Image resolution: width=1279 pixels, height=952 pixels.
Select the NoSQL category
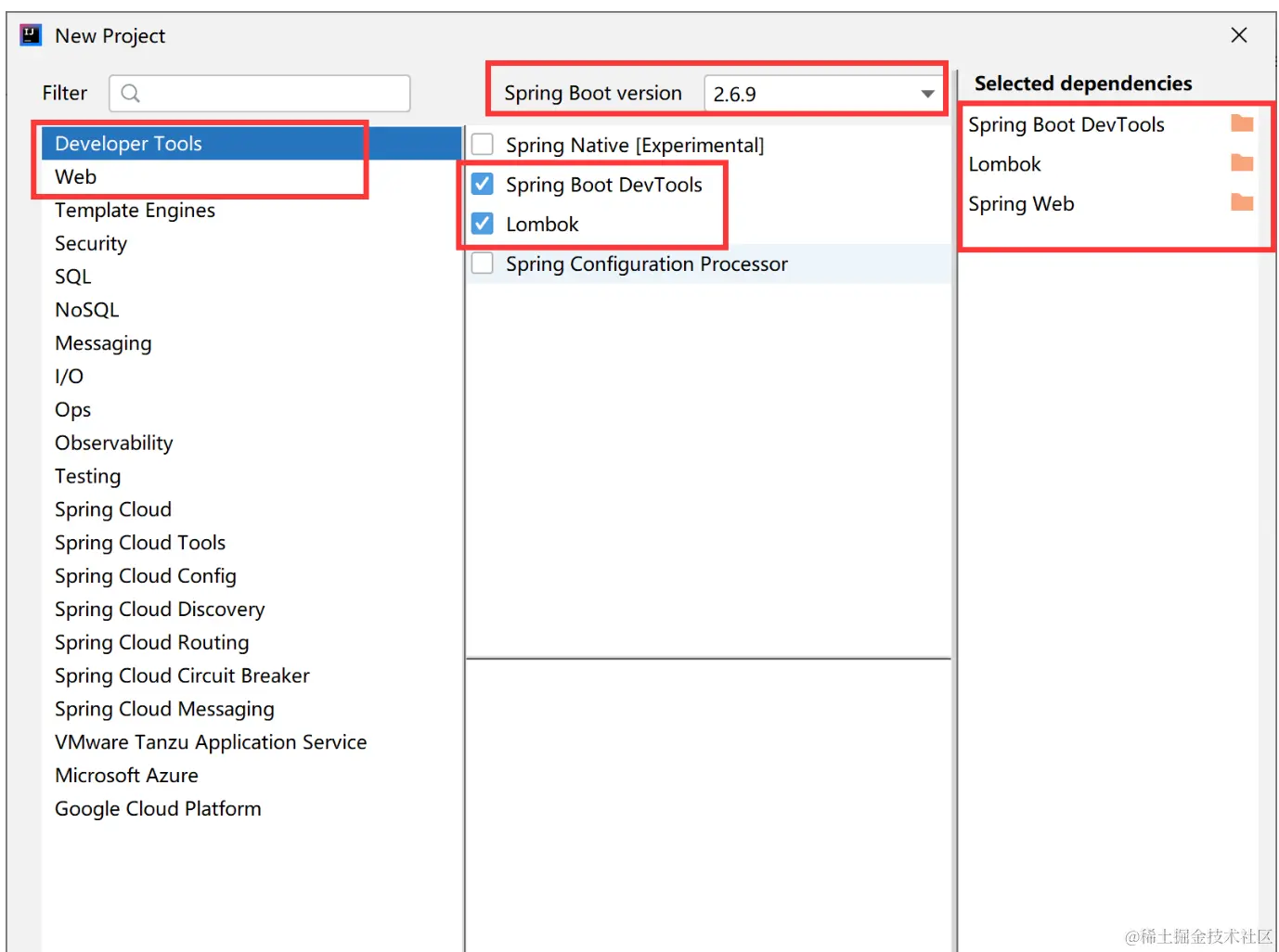point(252,310)
